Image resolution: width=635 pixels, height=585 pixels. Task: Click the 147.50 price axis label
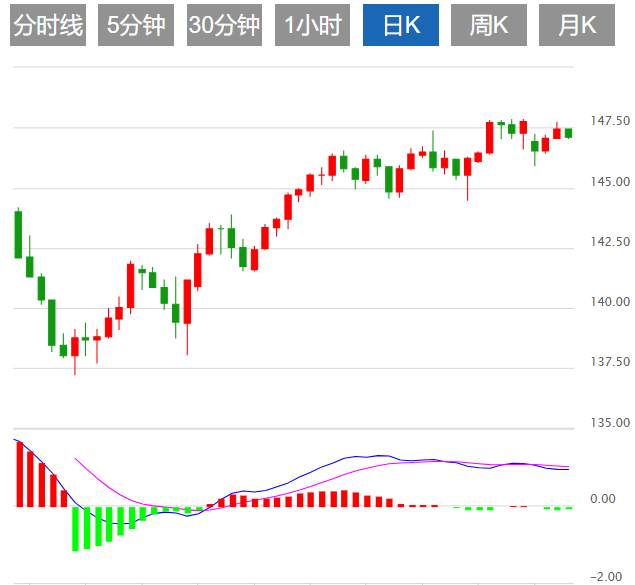[x=609, y=121]
